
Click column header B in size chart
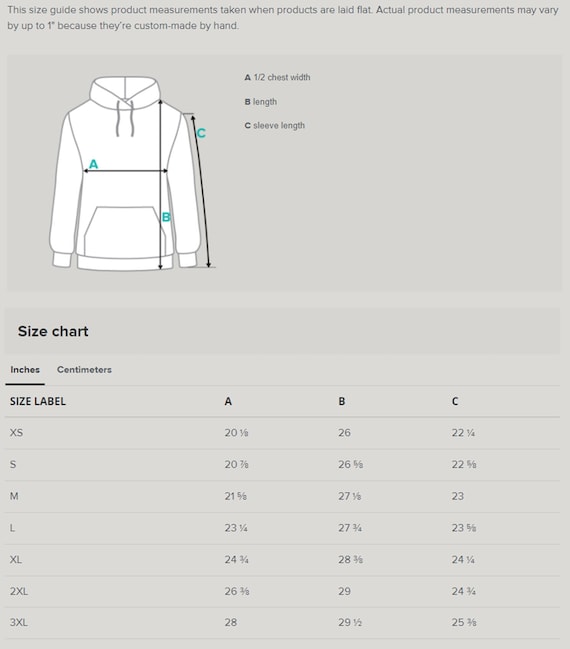[x=342, y=401]
